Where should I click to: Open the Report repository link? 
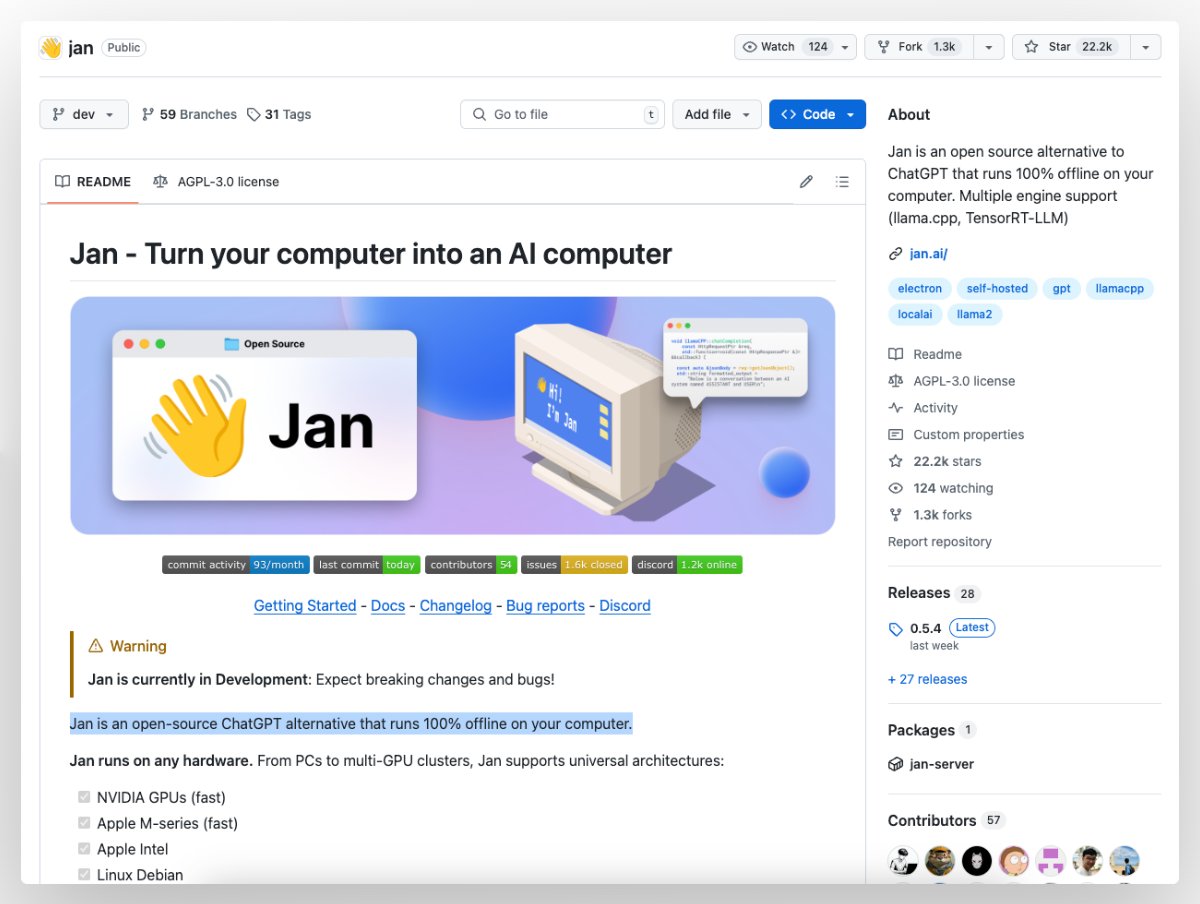tap(940, 542)
